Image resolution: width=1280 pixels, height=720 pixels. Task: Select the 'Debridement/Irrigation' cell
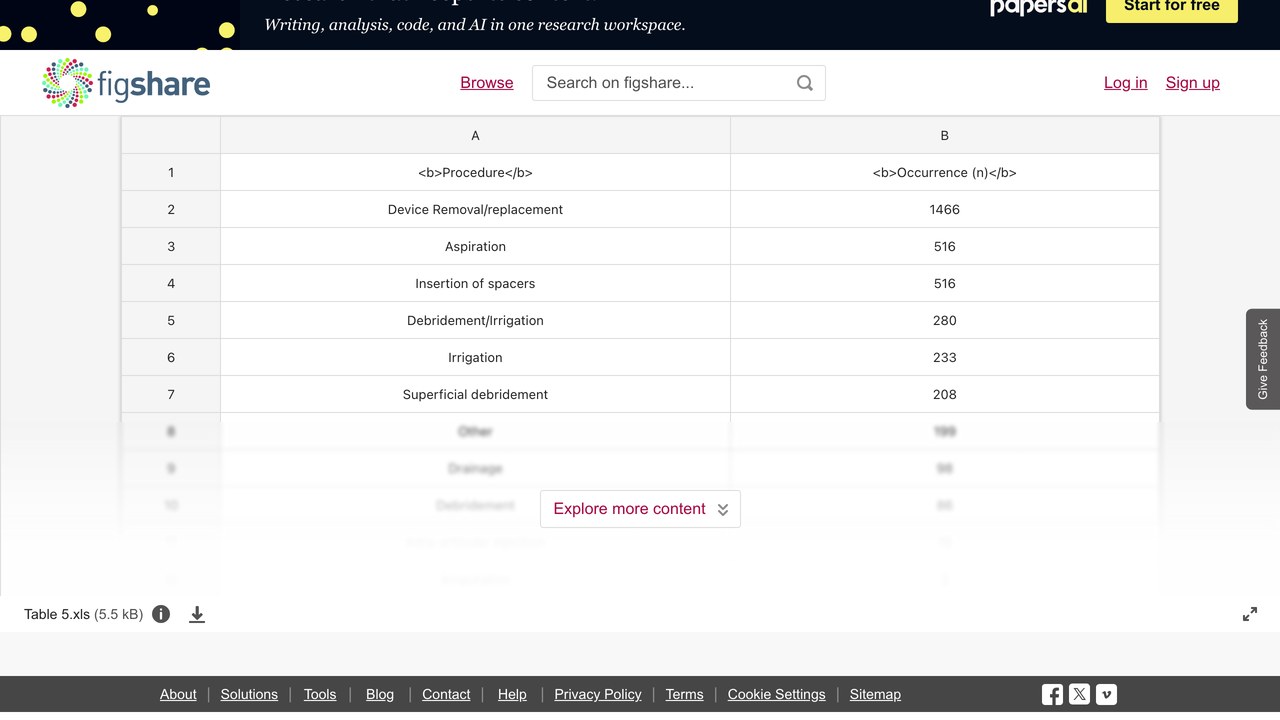click(x=475, y=320)
